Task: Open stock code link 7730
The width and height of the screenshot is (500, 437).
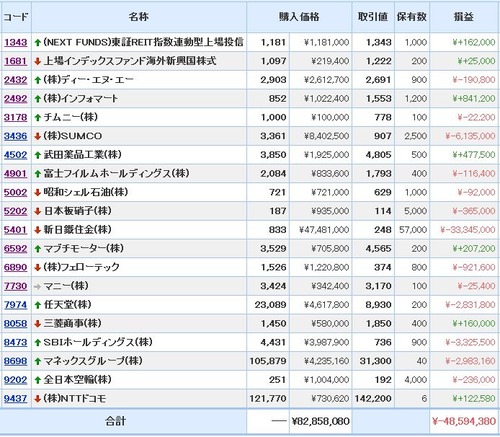Action: 16,286
